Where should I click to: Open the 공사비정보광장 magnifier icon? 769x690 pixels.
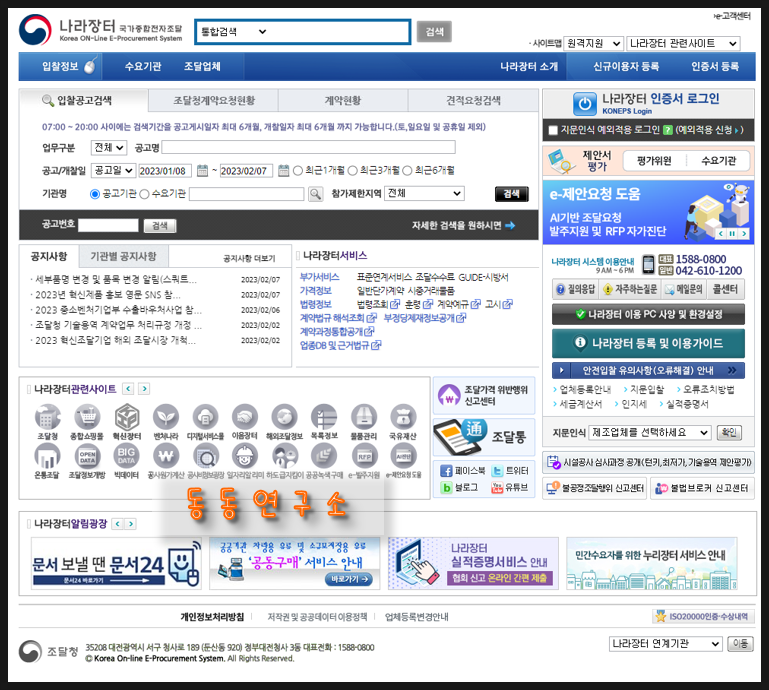point(205,457)
